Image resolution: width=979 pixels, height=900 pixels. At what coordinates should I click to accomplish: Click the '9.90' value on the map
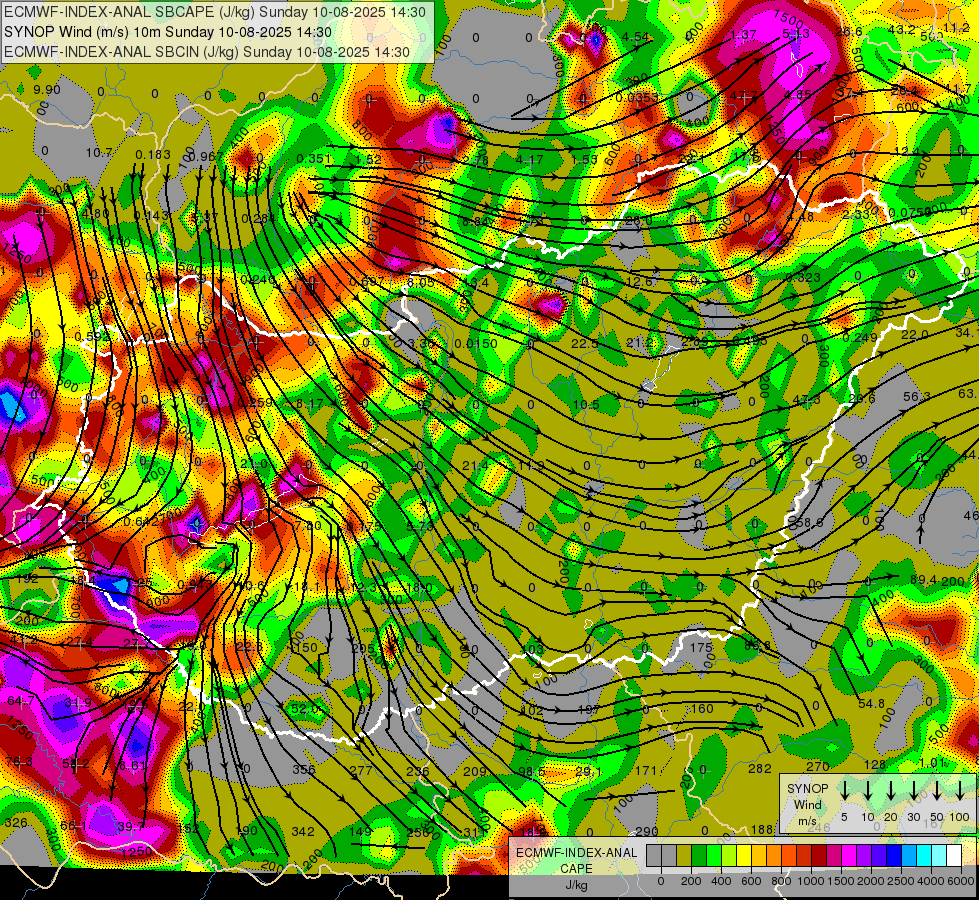coord(47,89)
